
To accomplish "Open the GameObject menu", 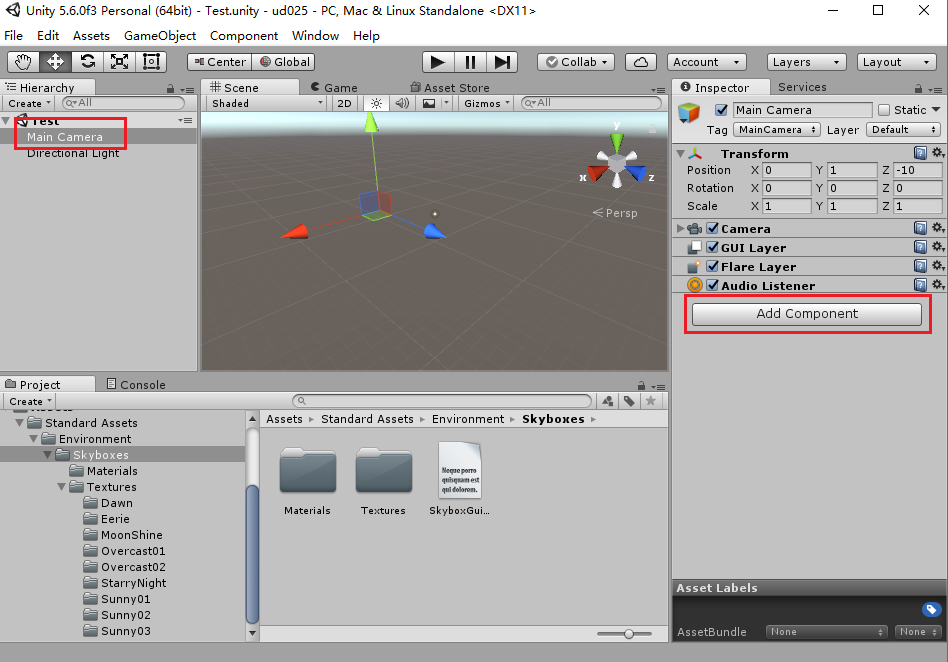I will [x=160, y=36].
